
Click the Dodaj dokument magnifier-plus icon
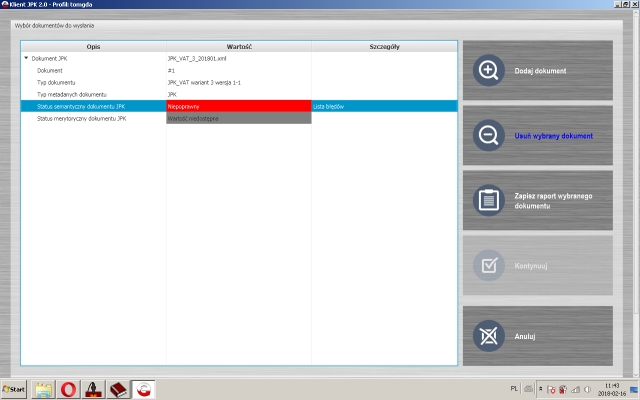(488, 71)
